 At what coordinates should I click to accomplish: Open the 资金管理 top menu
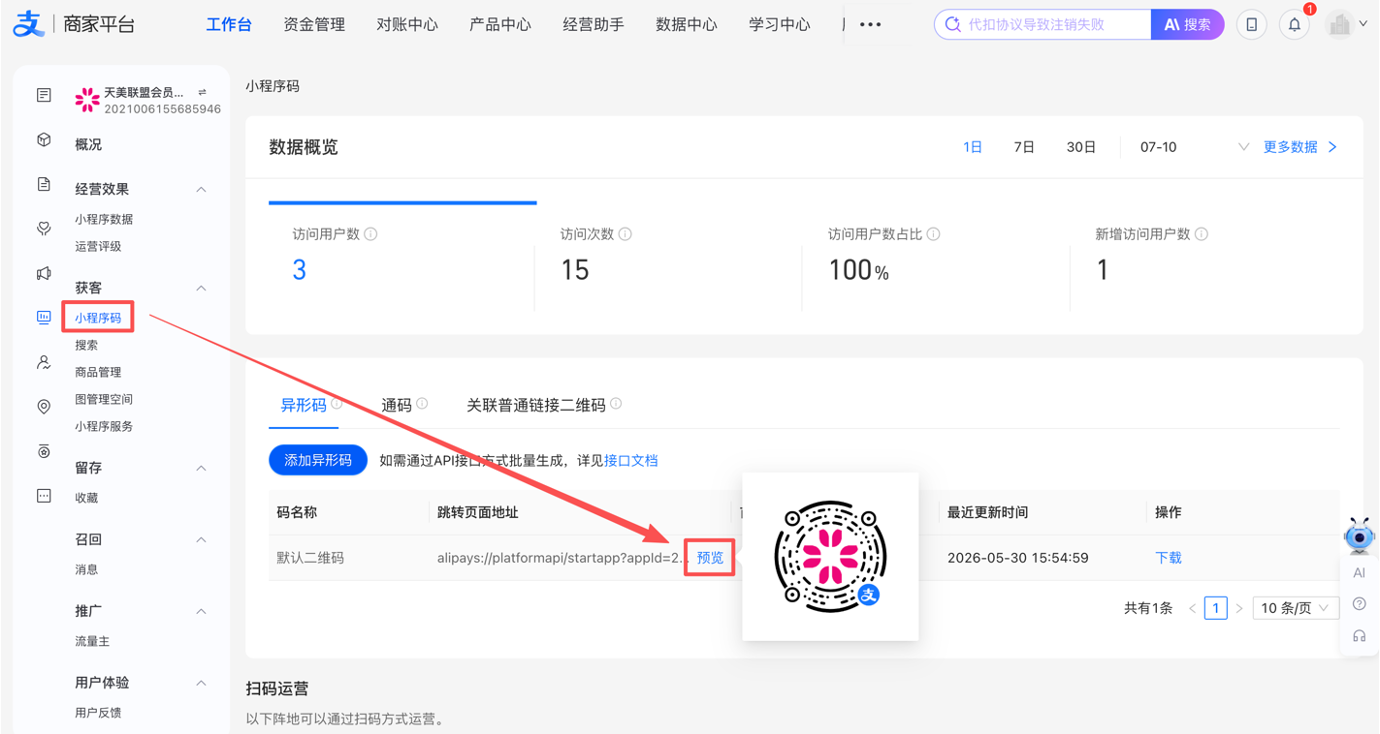[314, 25]
